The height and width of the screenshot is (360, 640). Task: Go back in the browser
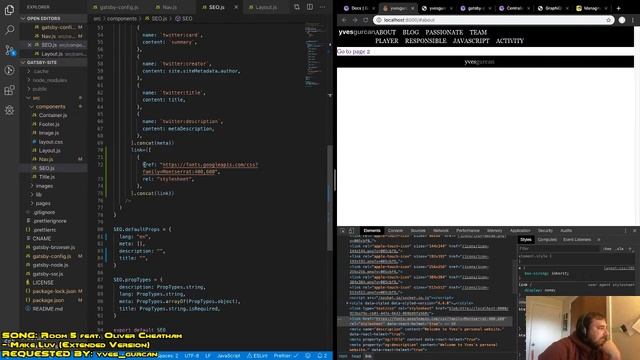(344, 20)
